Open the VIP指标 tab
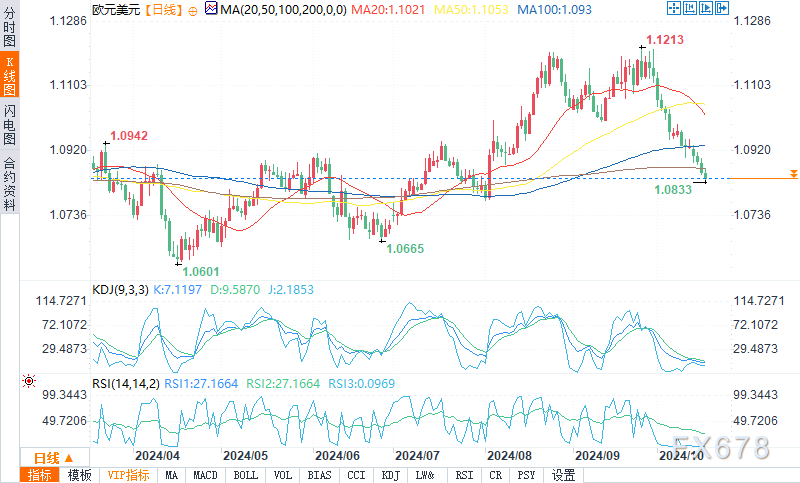Image resolution: width=800 pixels, height=483 pixels. (129, 475)
